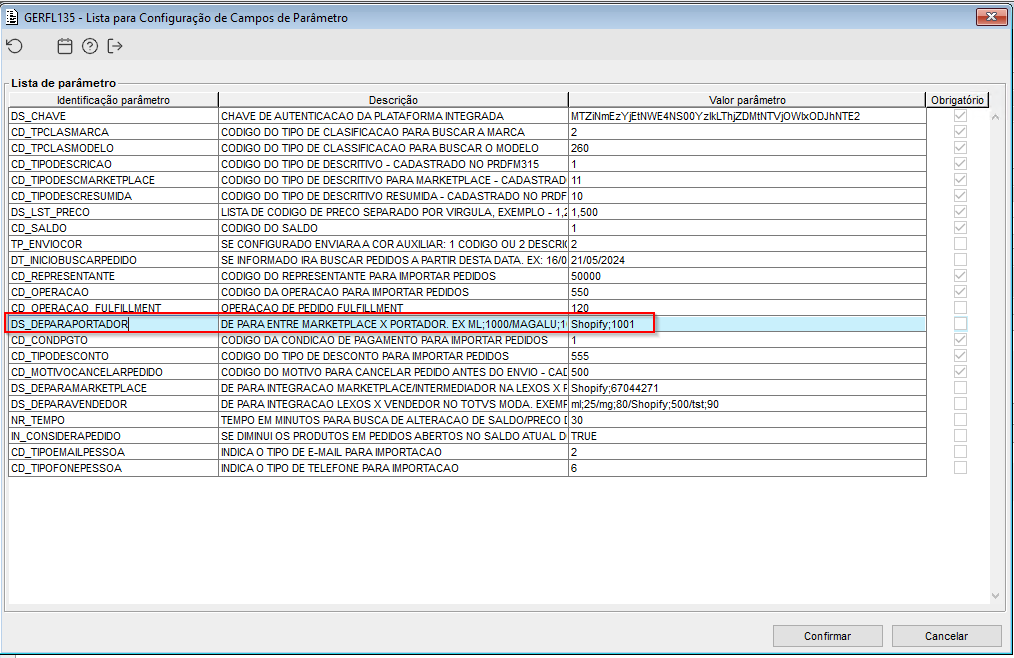
Task: Open the calendar toolbar icon
Action: click(65, 46)
